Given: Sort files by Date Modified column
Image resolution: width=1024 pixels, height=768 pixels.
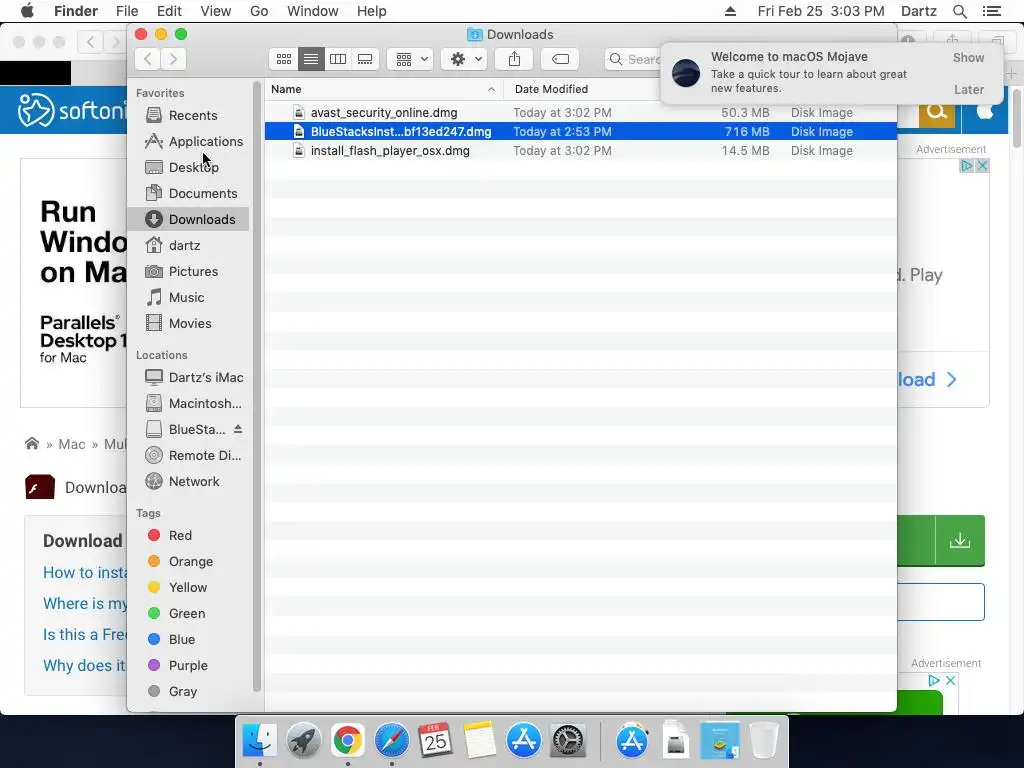Looking at the screenshot, I should pyautogui.click(x=551, y=89).
